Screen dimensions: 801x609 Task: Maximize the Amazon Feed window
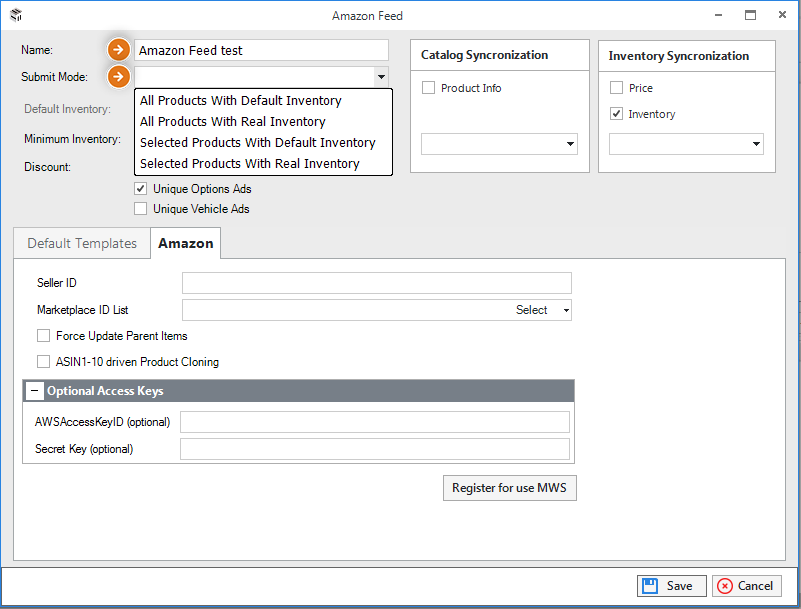(750, 15)
